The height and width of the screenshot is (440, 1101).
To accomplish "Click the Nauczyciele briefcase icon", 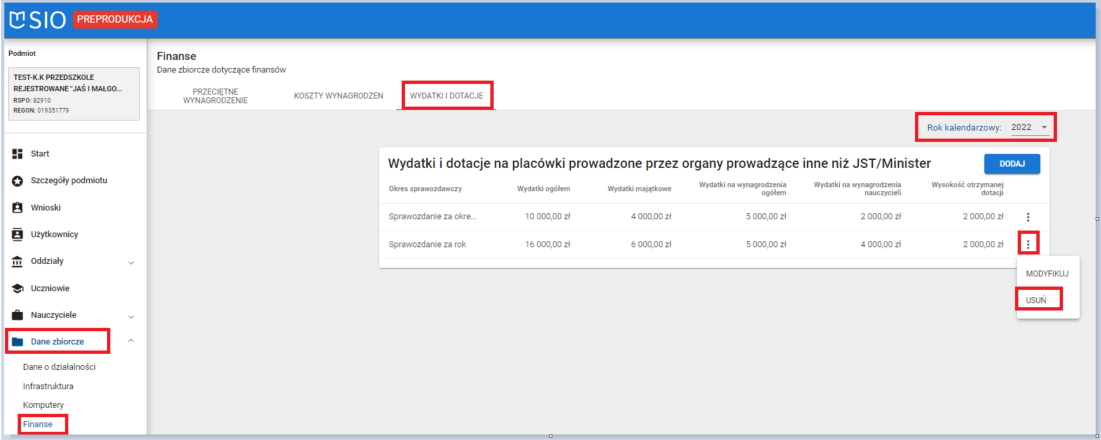I will tap(18, 315).
